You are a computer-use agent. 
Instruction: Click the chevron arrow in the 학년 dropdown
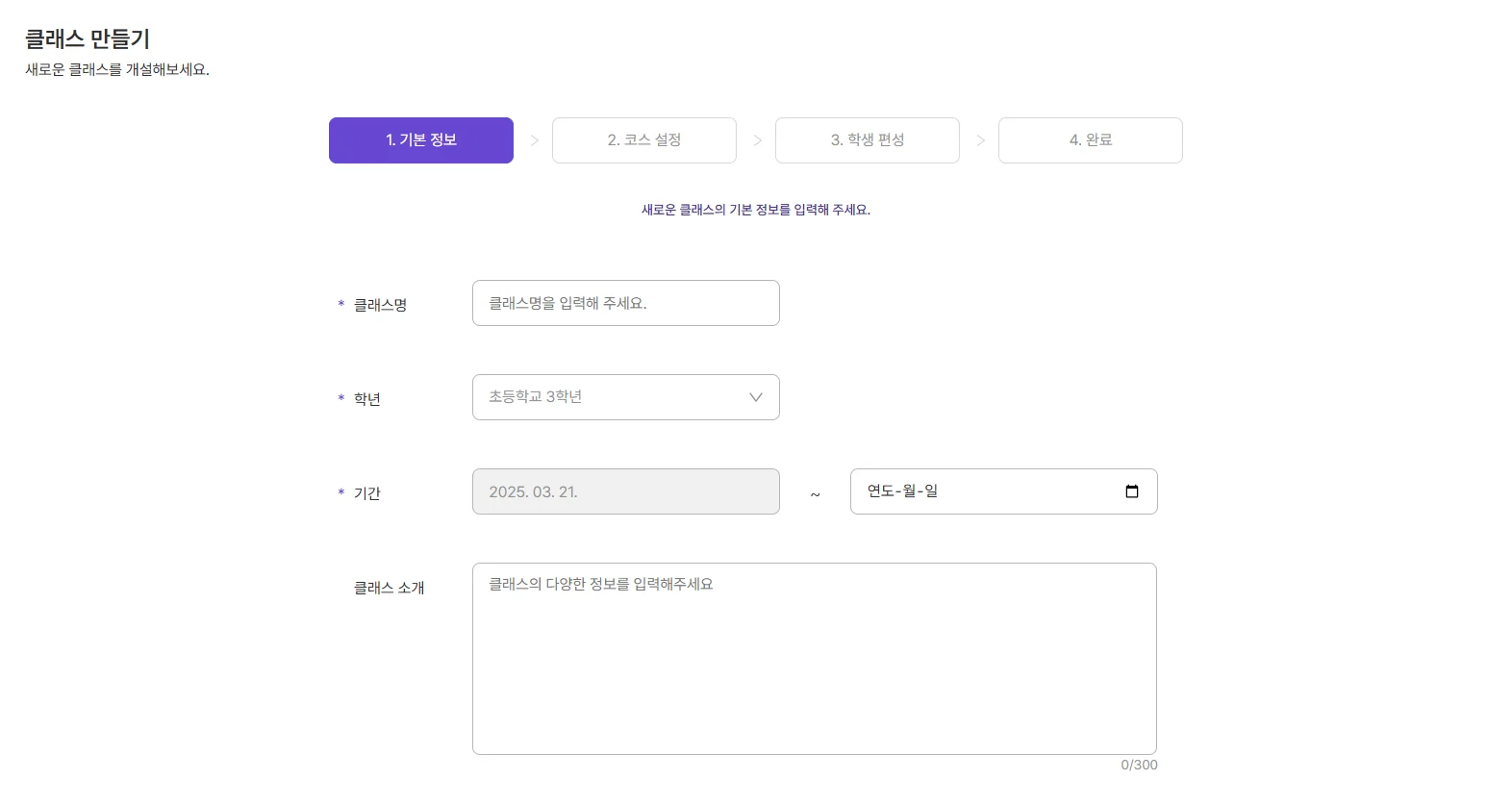755,397
